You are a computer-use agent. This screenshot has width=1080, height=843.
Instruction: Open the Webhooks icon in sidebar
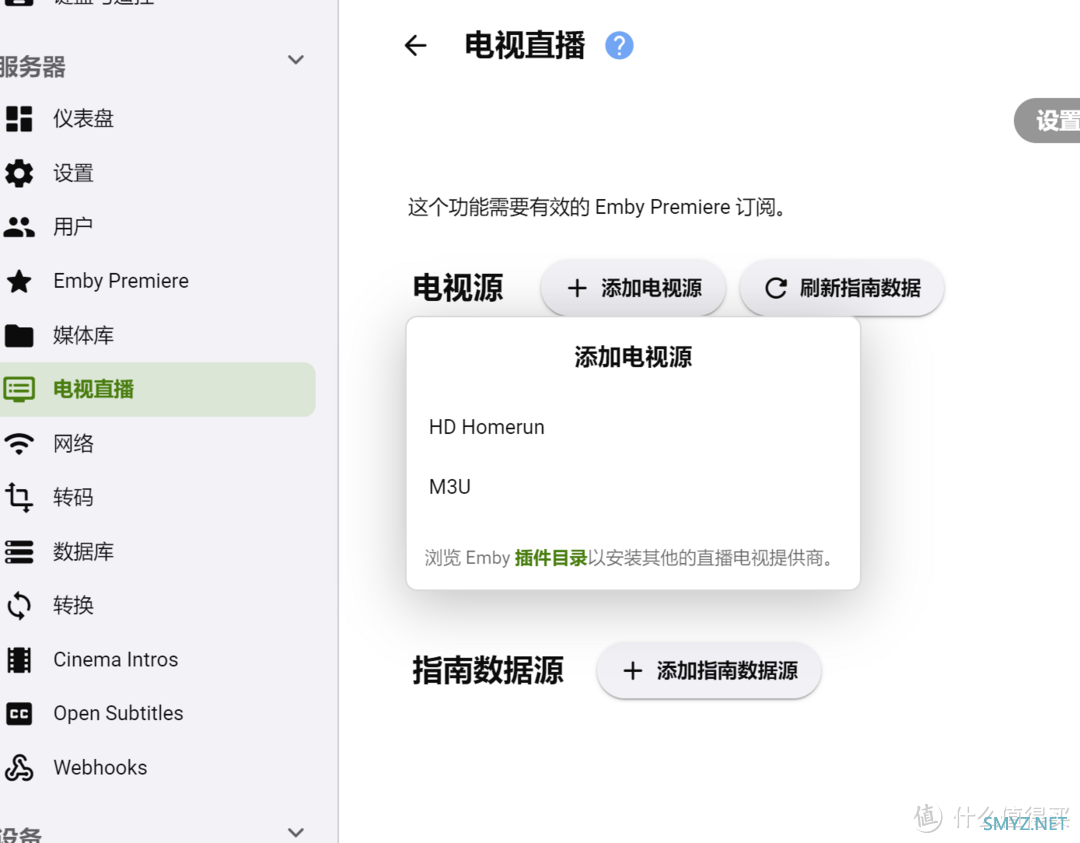[19, 767]
